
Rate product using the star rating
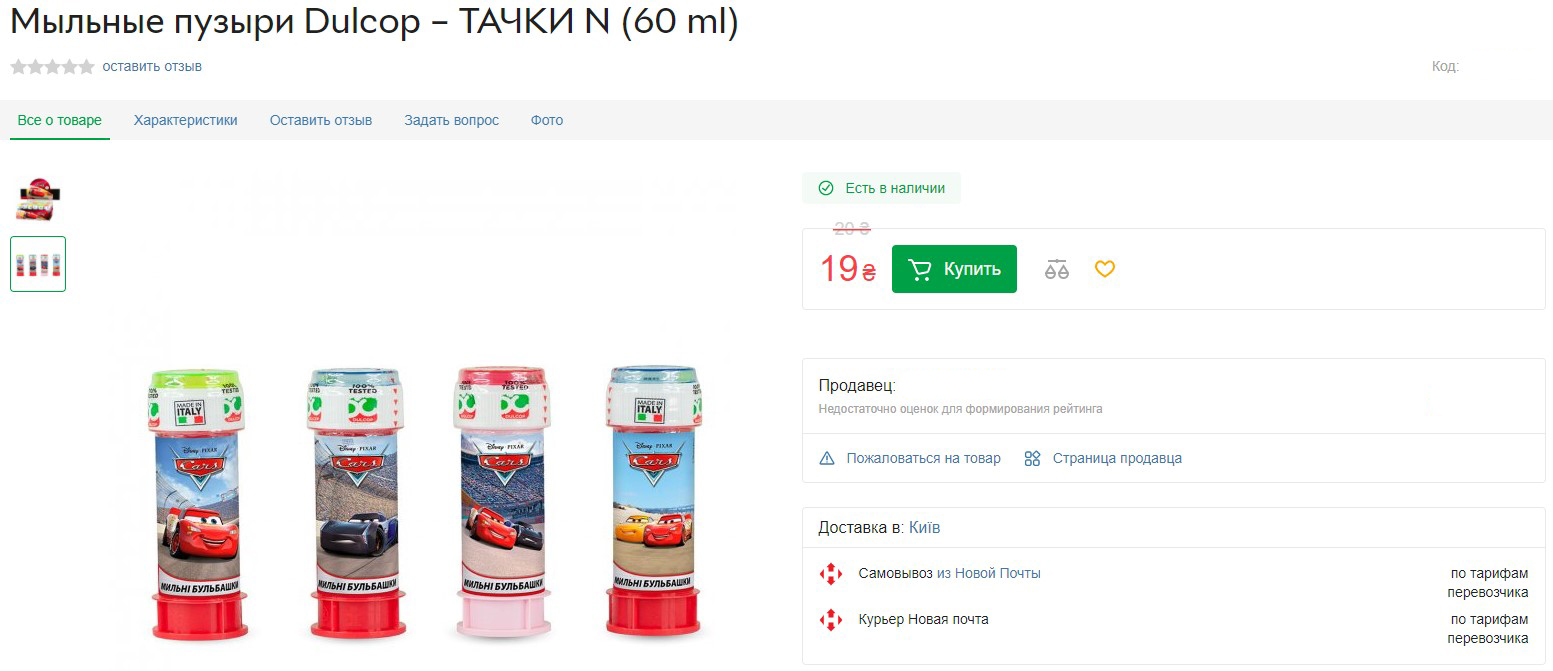point(52,67)
